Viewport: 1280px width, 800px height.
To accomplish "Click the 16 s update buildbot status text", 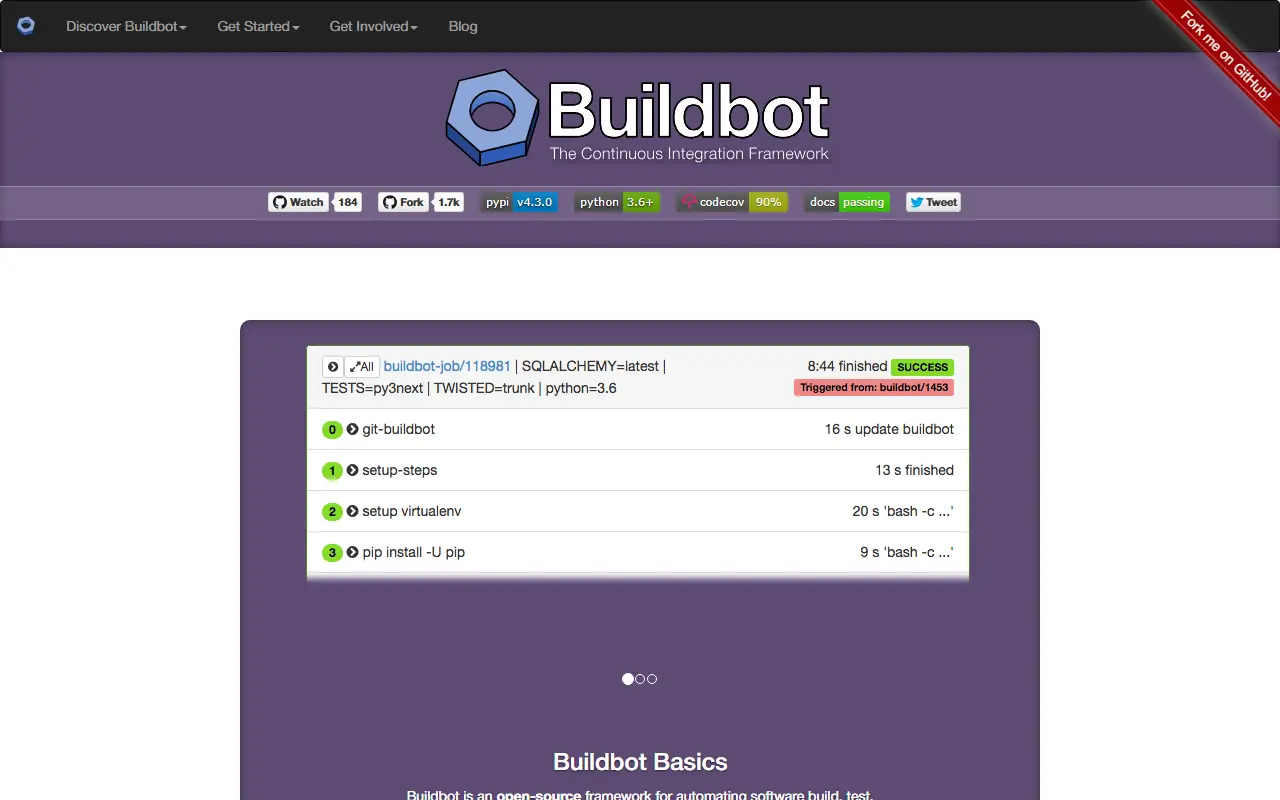I will click(889, 429).
